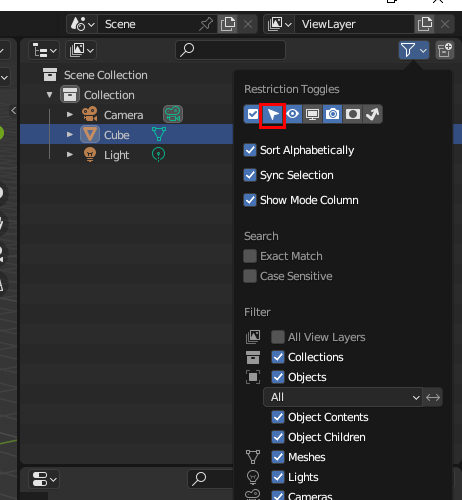Enable the All View Layers filter
The width and height of the screenshot is (462, 500).
[x=278, y=337]
